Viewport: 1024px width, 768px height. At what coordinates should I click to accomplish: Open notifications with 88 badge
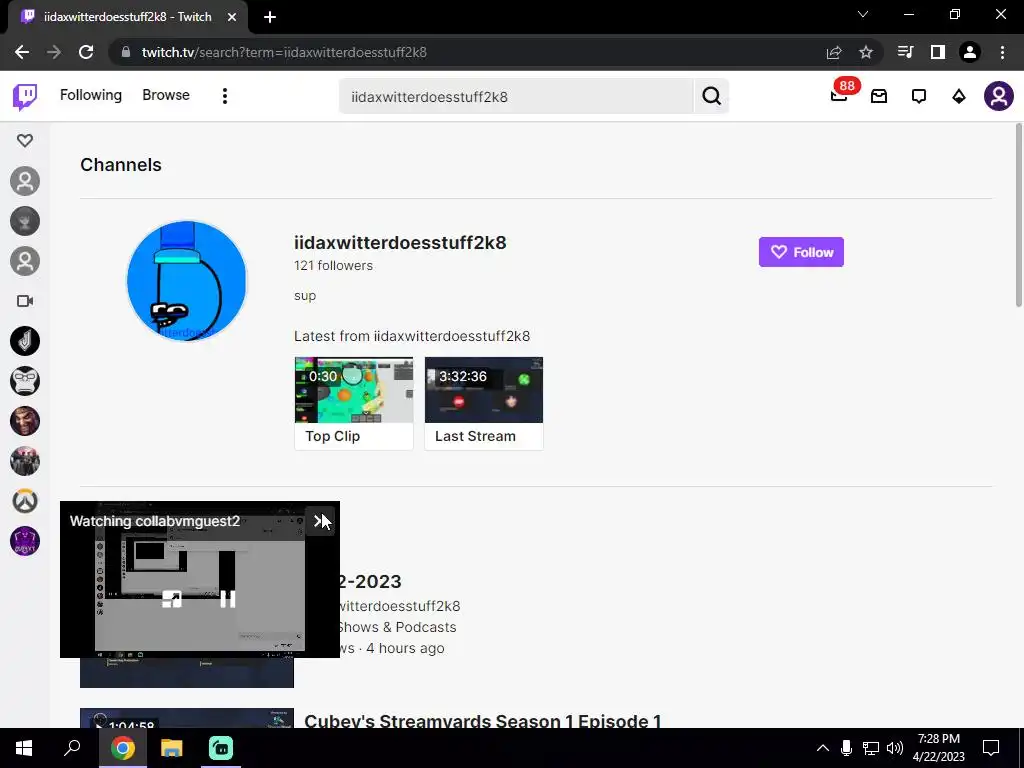point(839,95)
